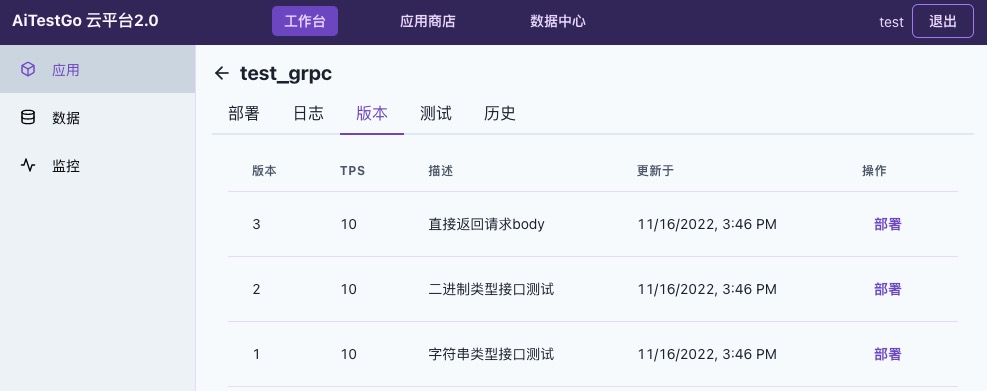
Task: Switch to the 部署 tab
Action: (x=244, y=113)
